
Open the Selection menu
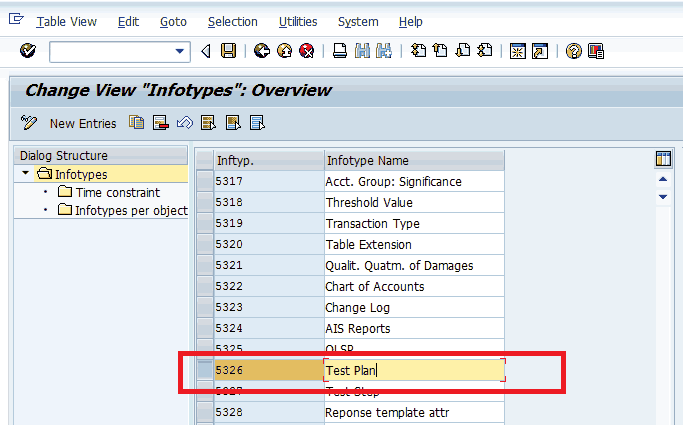[x=232, y=22]
